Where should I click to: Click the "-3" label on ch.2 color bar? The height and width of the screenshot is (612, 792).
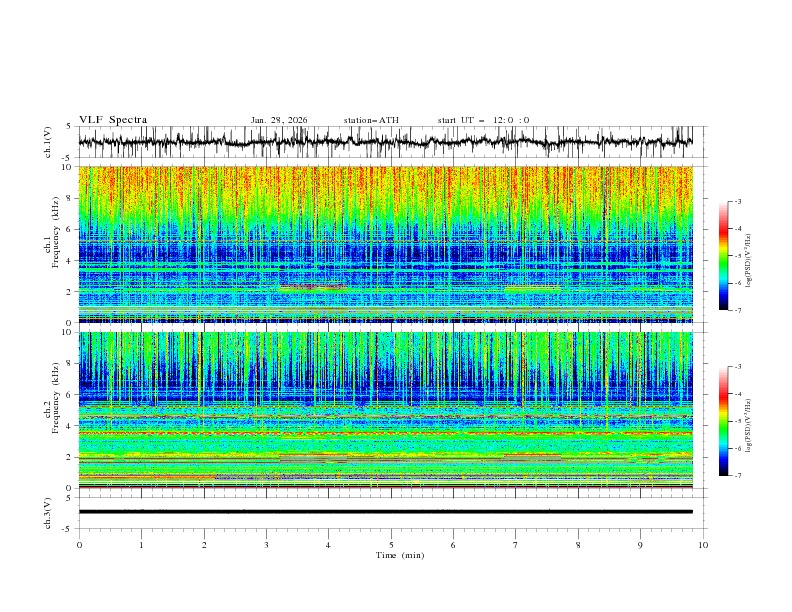[x=738, y=367]
